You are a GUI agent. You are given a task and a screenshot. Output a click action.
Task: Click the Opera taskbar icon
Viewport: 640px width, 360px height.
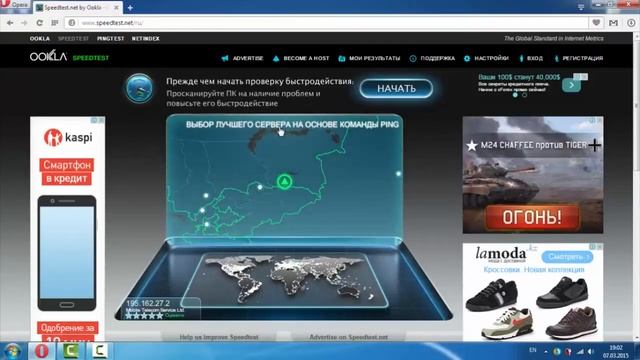pos(41,351)
